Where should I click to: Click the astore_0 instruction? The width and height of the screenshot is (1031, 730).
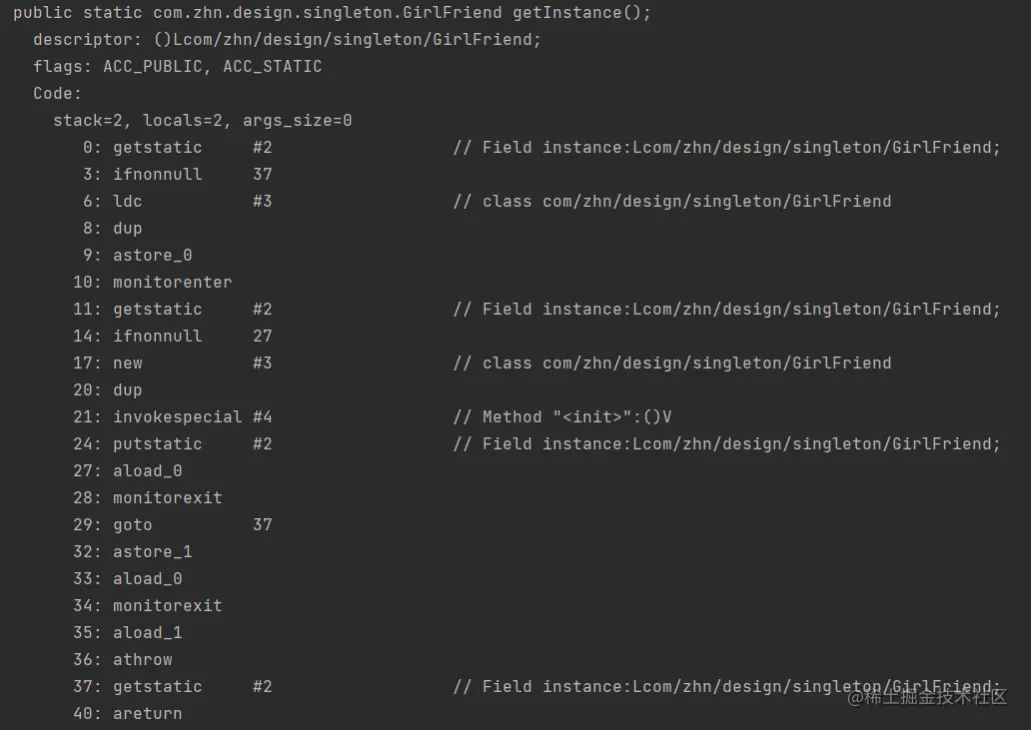click(x=152, y=256)
